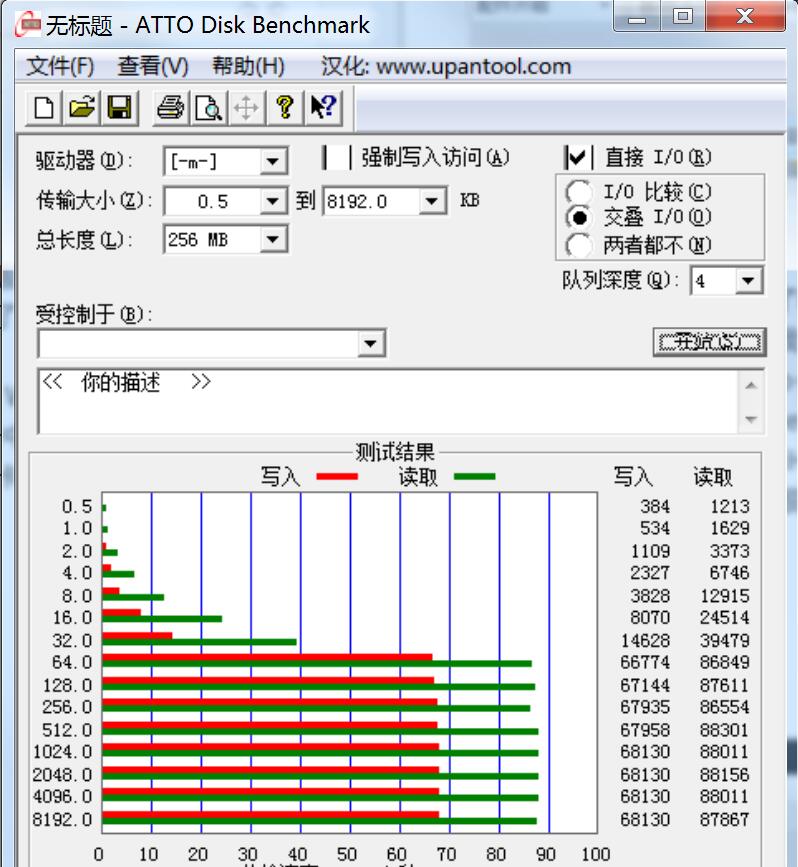The height and width of the screenshot is (867, 798).
Task: Expand the 0.5 transfer size start dropdown
Action: coord(273,201)
